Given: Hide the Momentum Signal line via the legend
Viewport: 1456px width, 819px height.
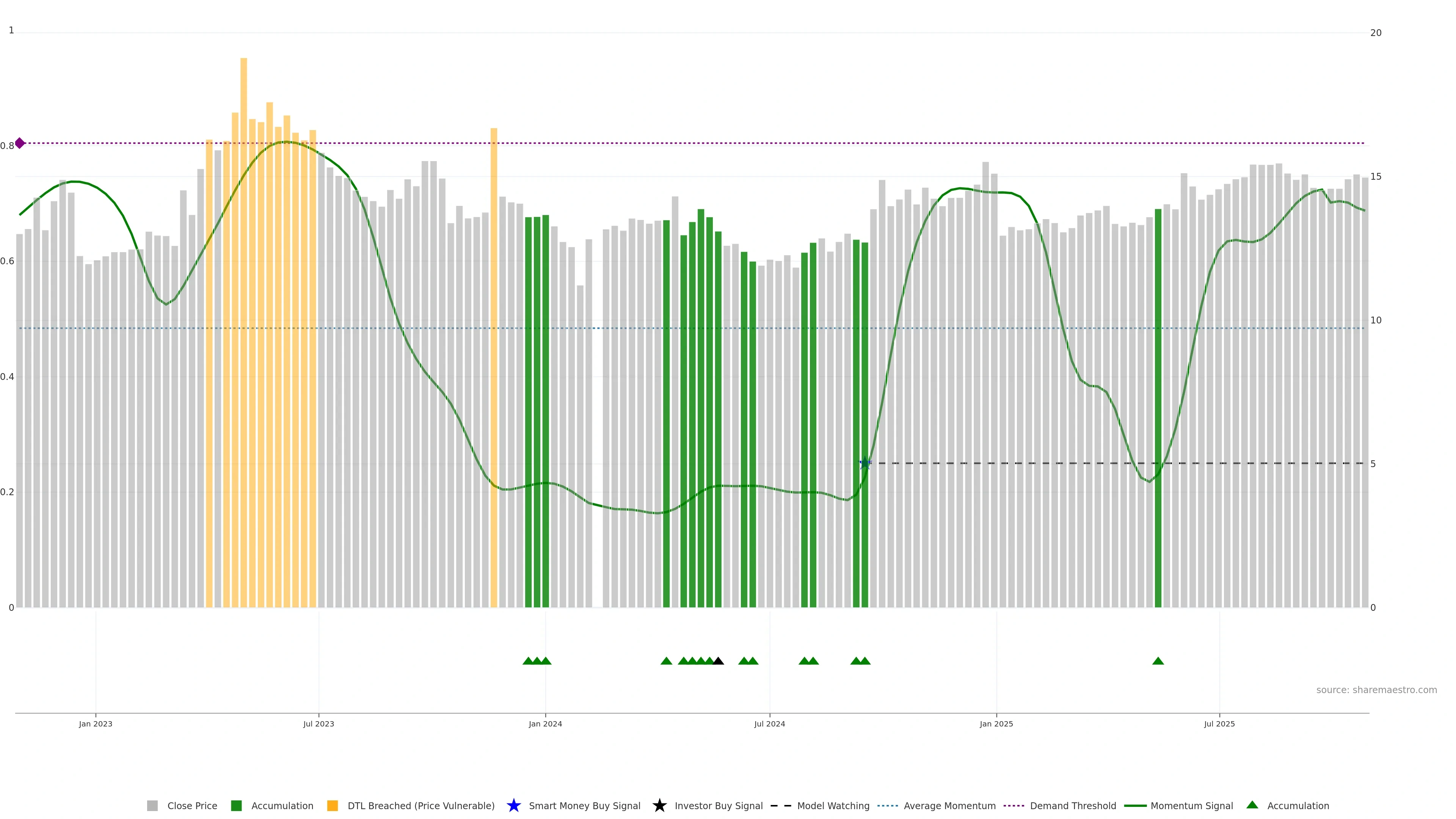Looking at the screenshot, I should (x=1191, y=805).
